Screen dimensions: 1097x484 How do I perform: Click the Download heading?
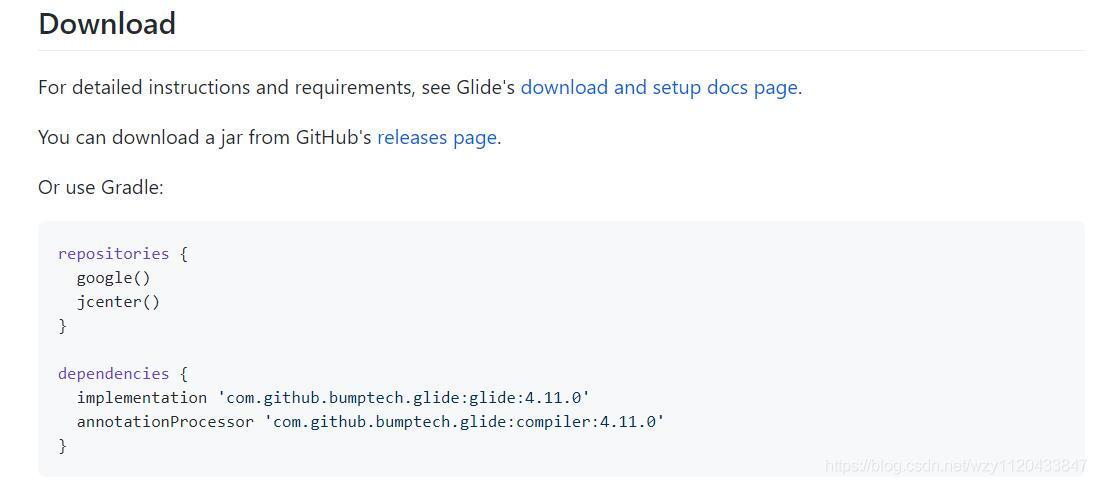pyautogui.click(x=107, y=24)
